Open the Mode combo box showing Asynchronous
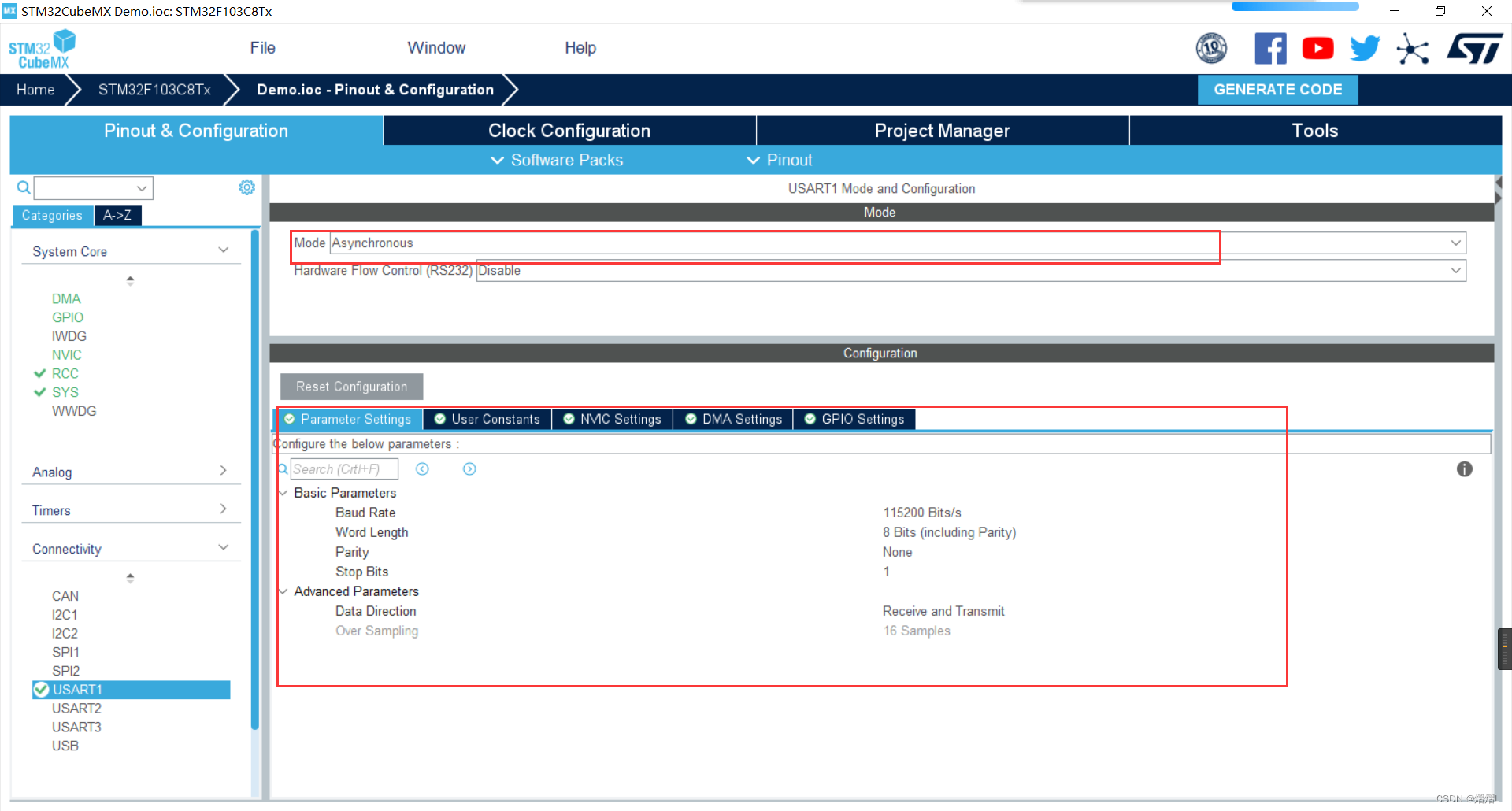Viewport: 1512px width, 811px height. (x=897, y=243)
